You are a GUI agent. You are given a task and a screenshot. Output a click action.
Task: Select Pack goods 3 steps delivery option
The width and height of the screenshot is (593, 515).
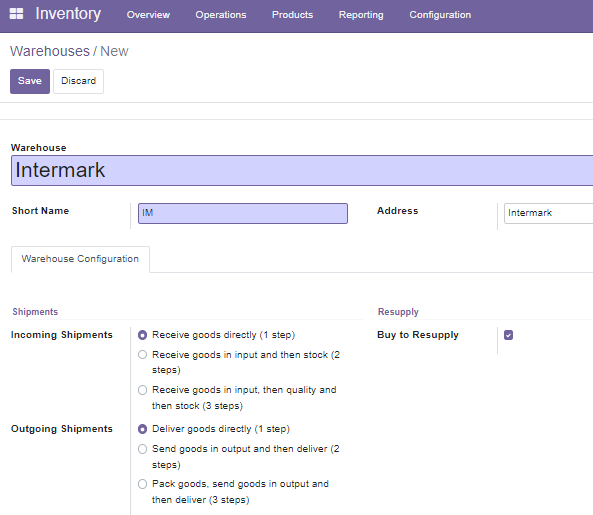(142, 484)
